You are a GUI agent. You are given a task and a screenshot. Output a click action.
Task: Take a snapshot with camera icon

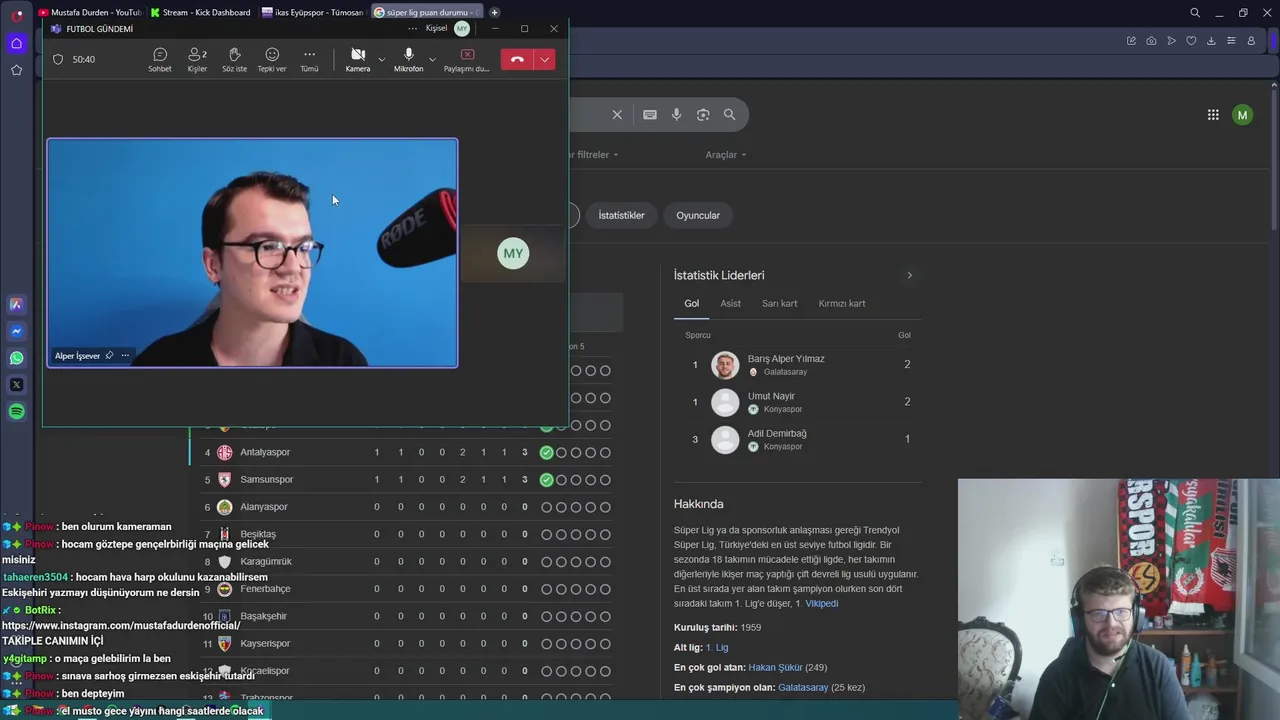(1151, 41)
